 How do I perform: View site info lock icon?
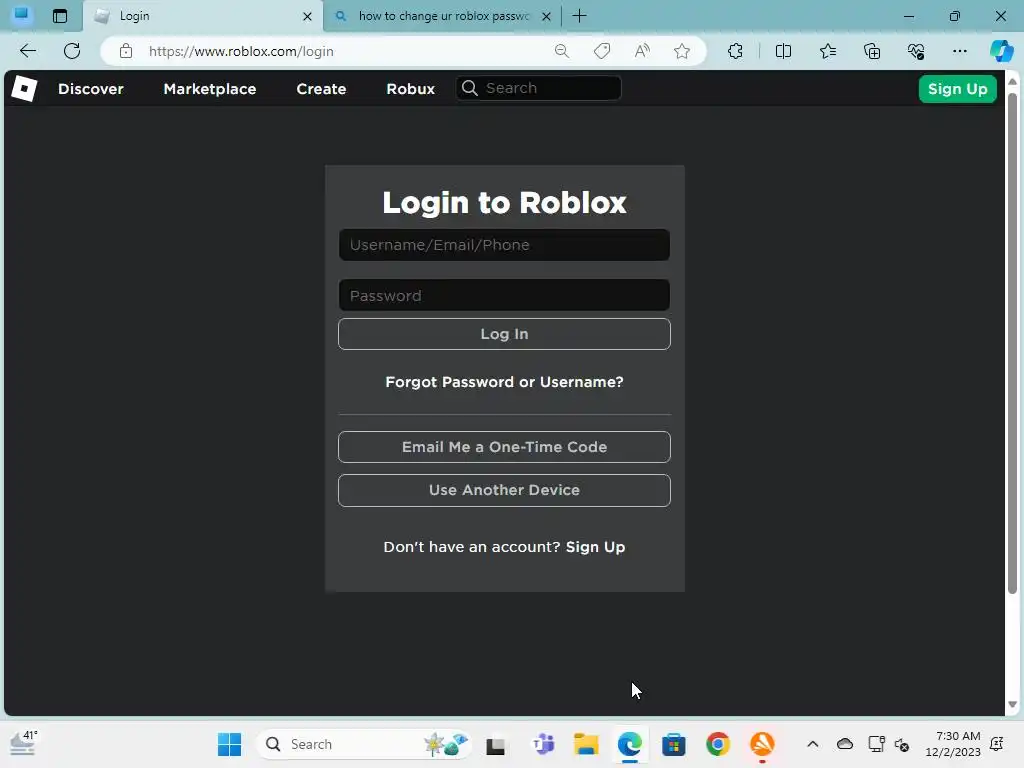[x=126, y=51]
